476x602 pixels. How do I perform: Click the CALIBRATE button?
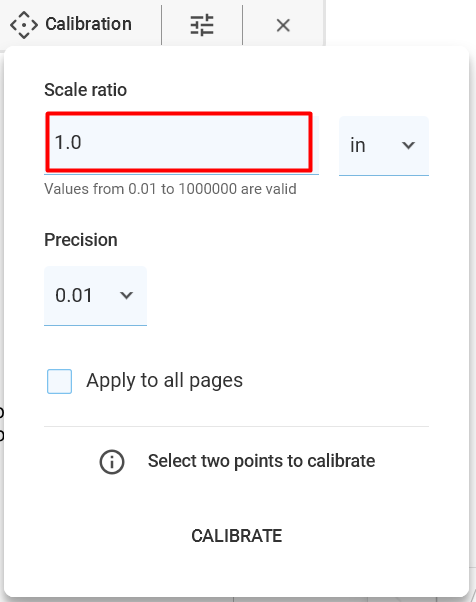coord(236,536)
